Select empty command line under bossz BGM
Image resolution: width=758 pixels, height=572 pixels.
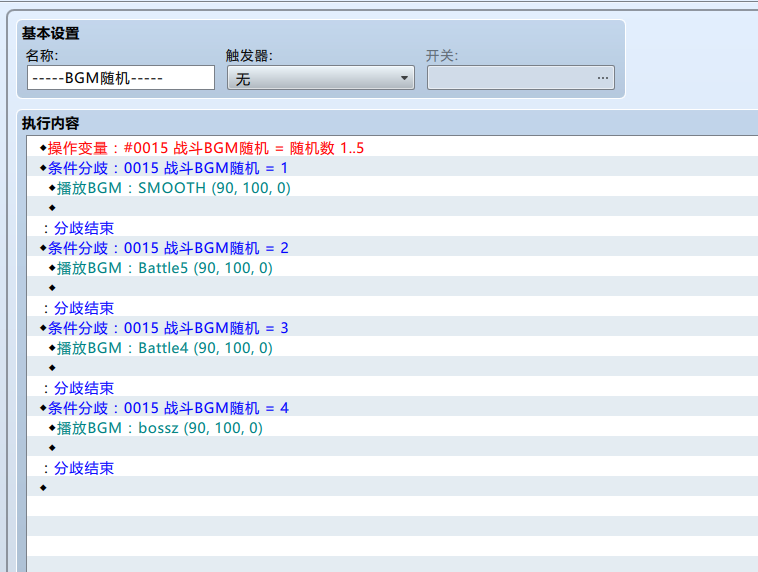393,448
